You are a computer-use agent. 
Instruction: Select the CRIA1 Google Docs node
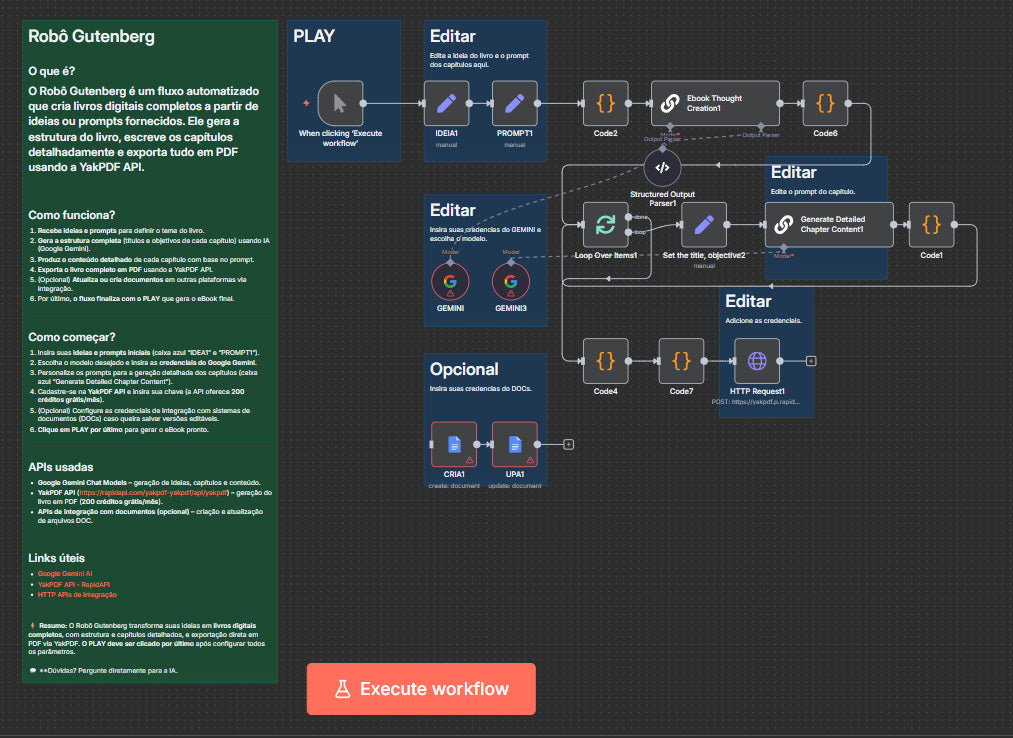click(454, 444)
